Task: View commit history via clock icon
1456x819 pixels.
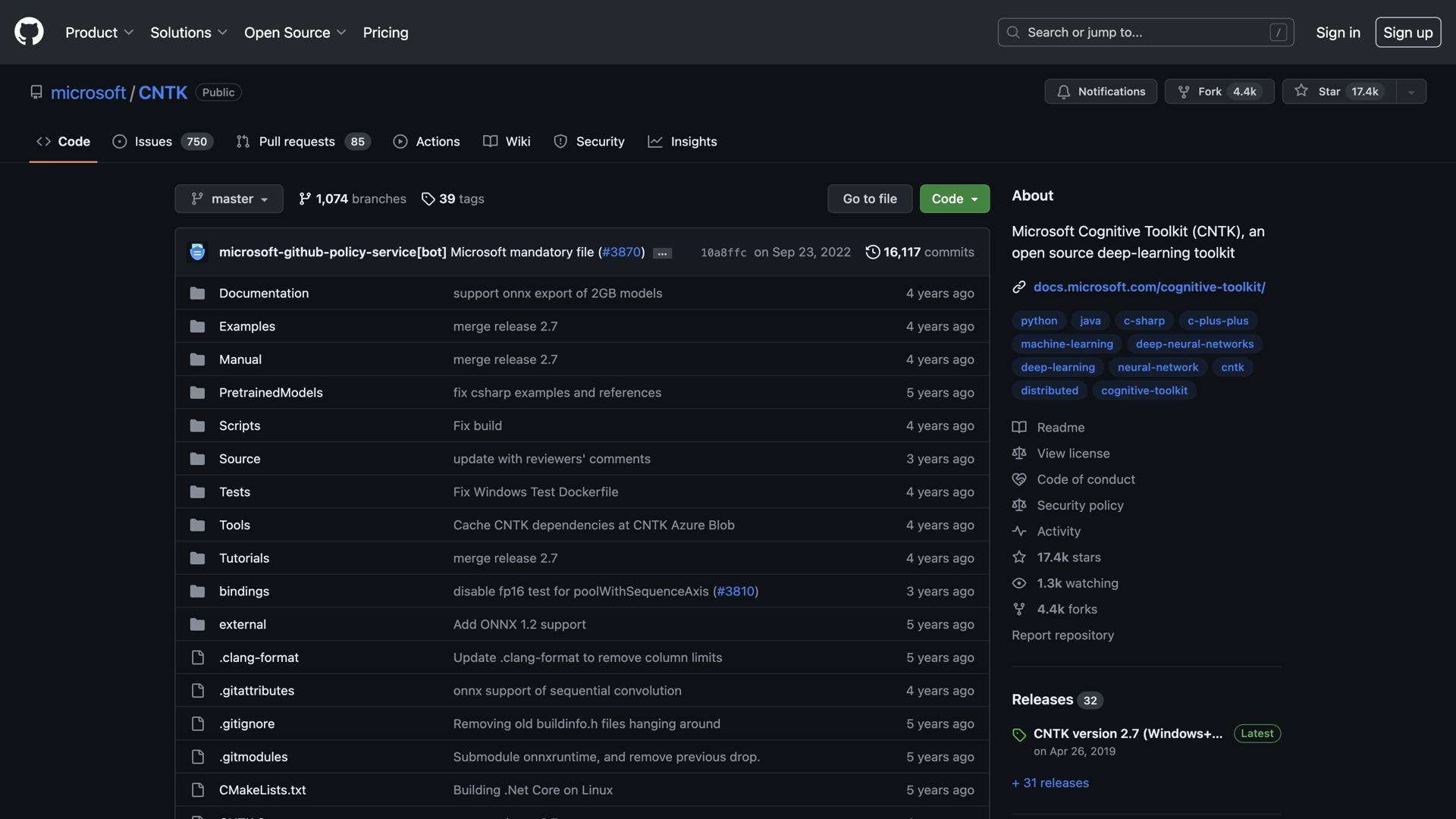Action: tap(872, 252)
